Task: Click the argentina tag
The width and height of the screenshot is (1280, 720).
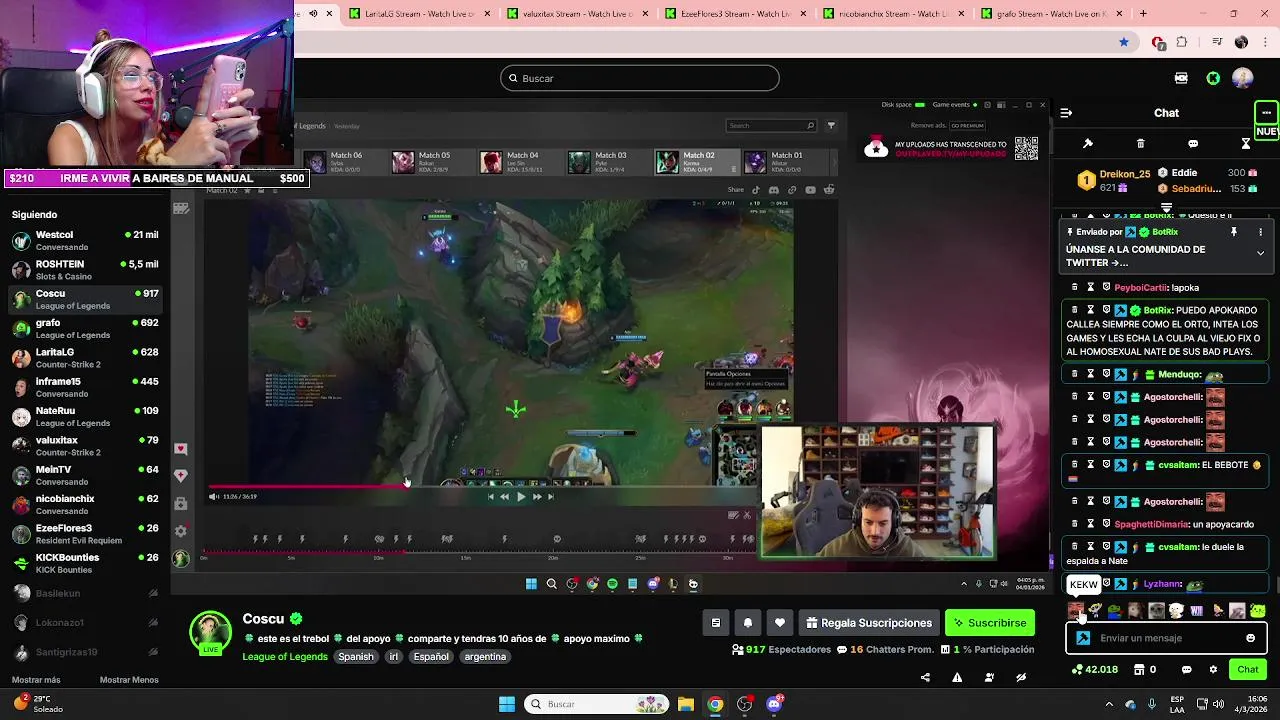Action: pyautogui.click(x=485, y=657)
